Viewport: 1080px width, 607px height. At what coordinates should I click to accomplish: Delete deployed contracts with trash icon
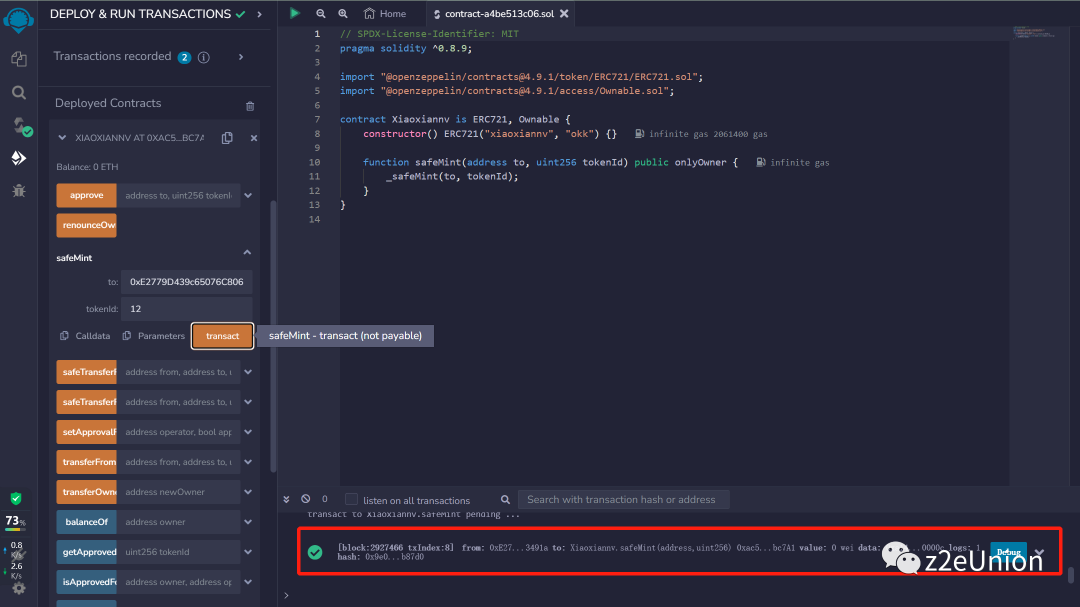[x=250, y=105]
